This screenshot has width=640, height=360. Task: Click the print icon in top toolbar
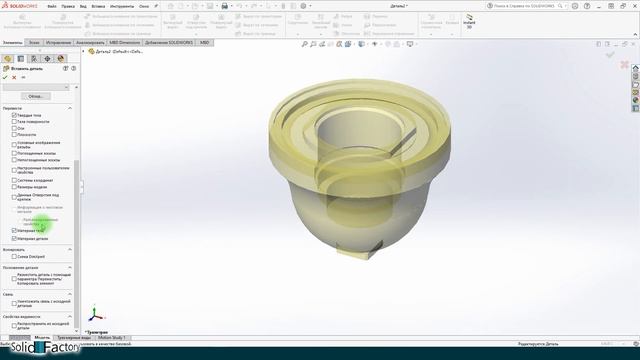(224, 6)
